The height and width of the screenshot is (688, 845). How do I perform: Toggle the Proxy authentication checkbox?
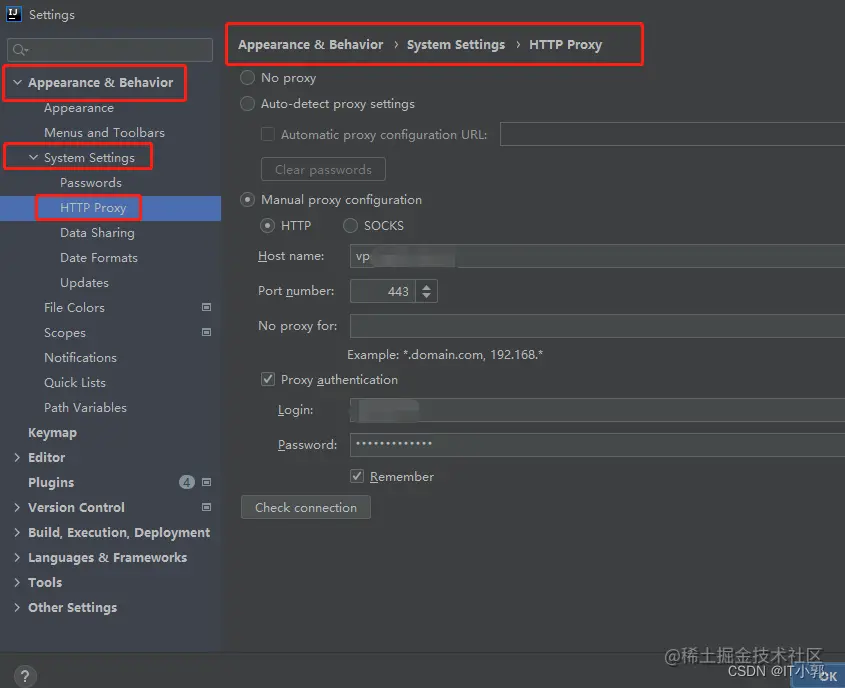[267, 379]
